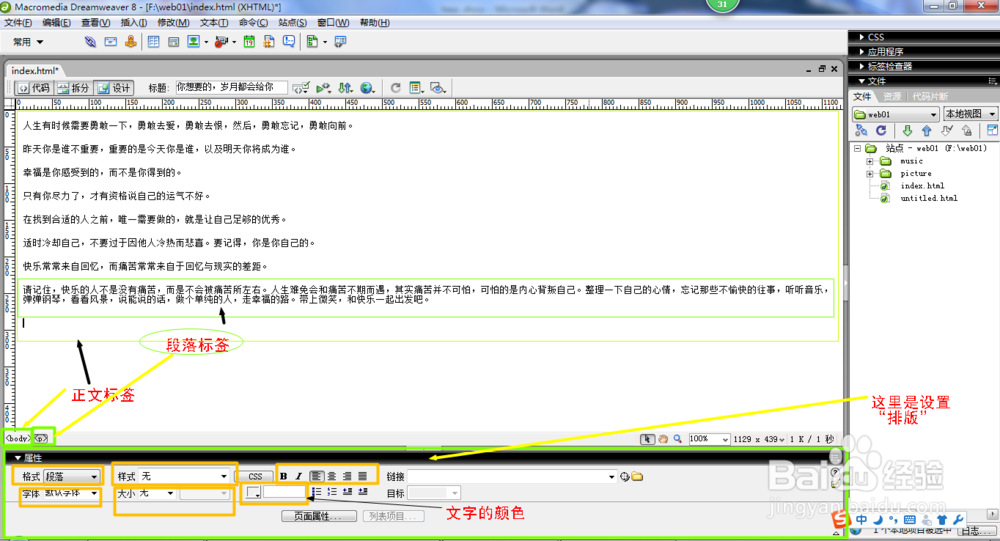The image size is (1000, 541).
Task: Align text right
Action: tap(347, 477)
